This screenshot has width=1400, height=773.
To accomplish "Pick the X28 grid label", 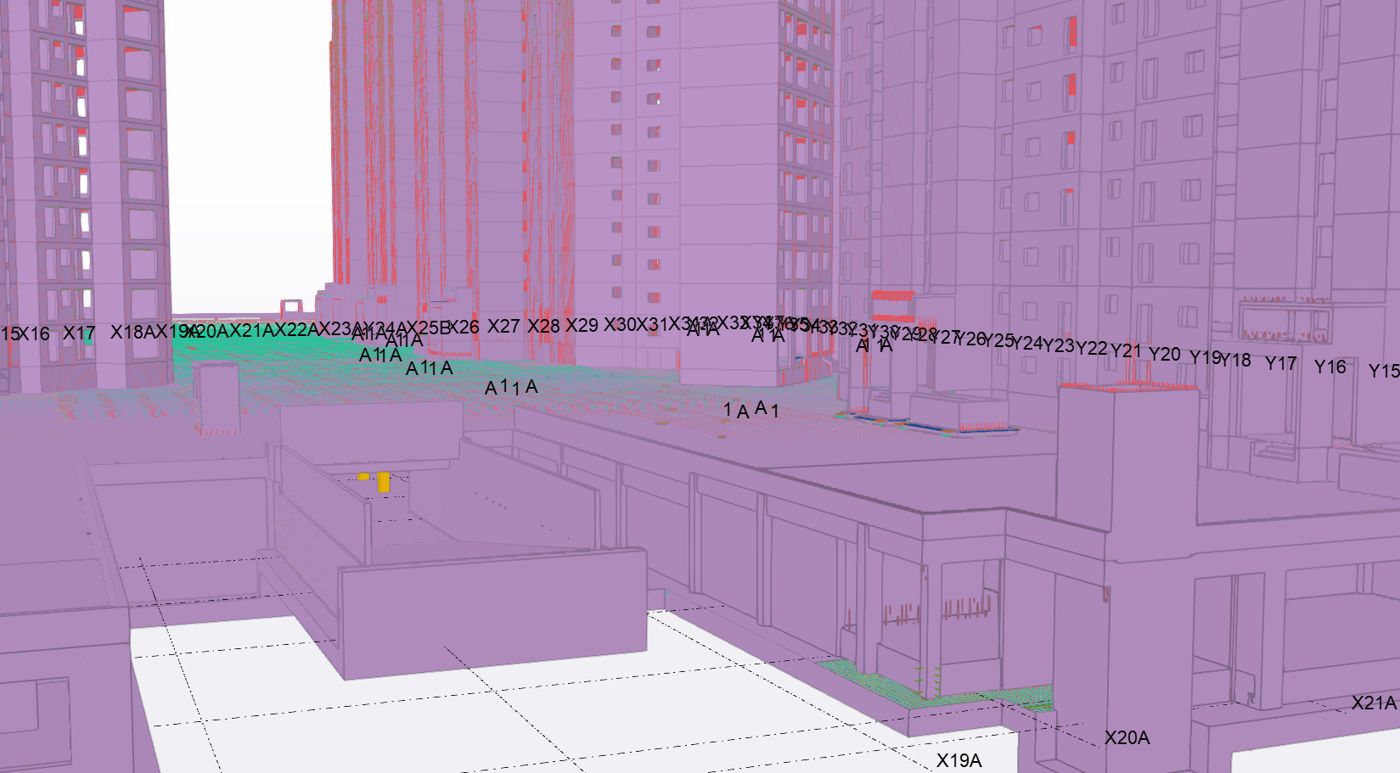I will click(x=544, y=326).
